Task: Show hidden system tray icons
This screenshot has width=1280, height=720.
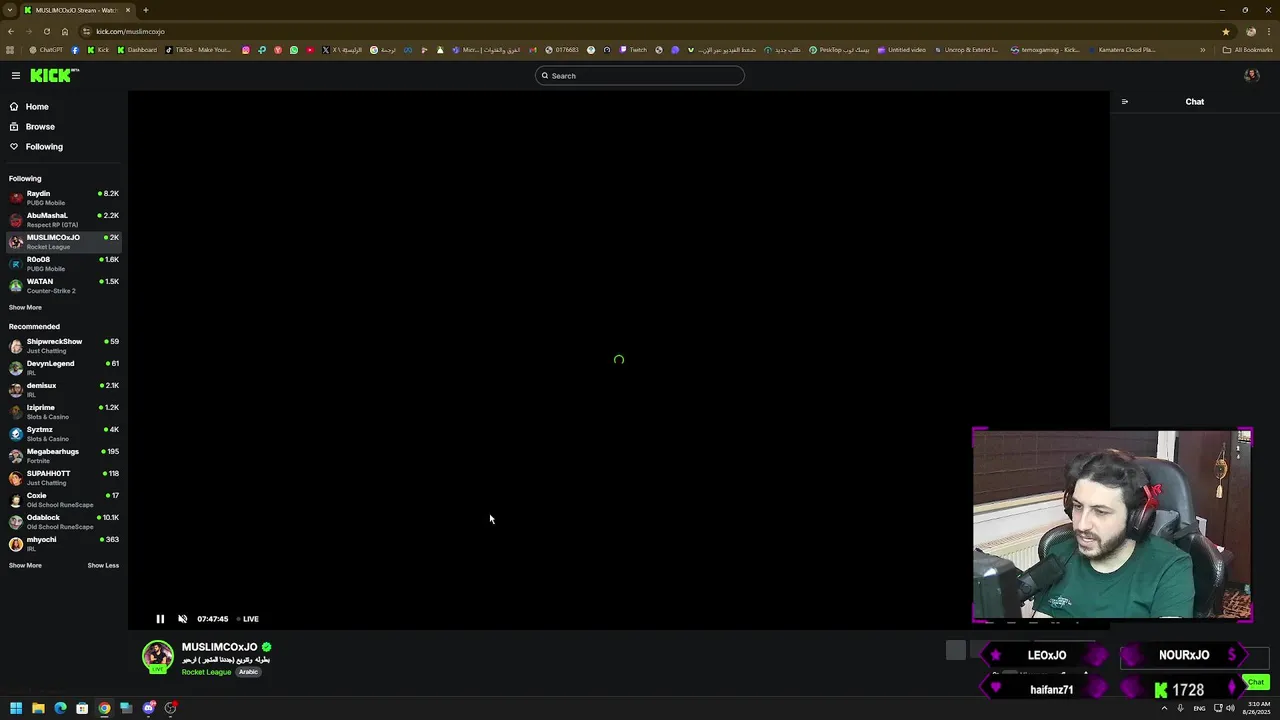Action: click(x=1164, y=708)
